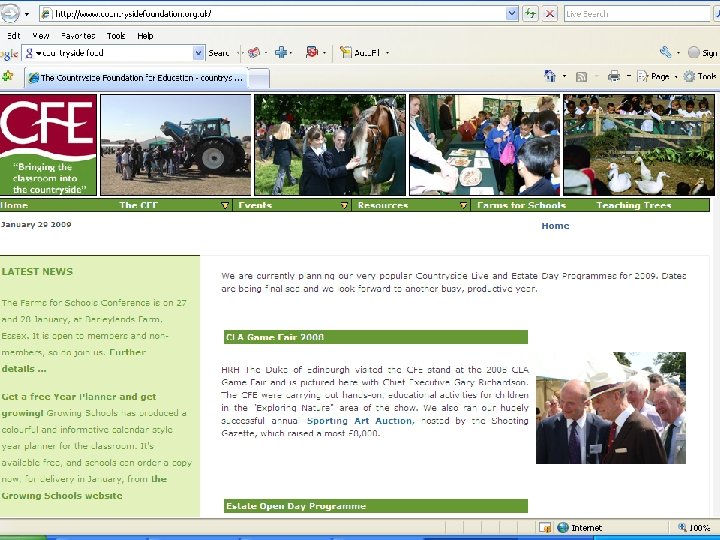Click the schoolchildren at table photo
The height and width of the screenshot is (540, 720).
pyautogui.click(x=484, y=145)
